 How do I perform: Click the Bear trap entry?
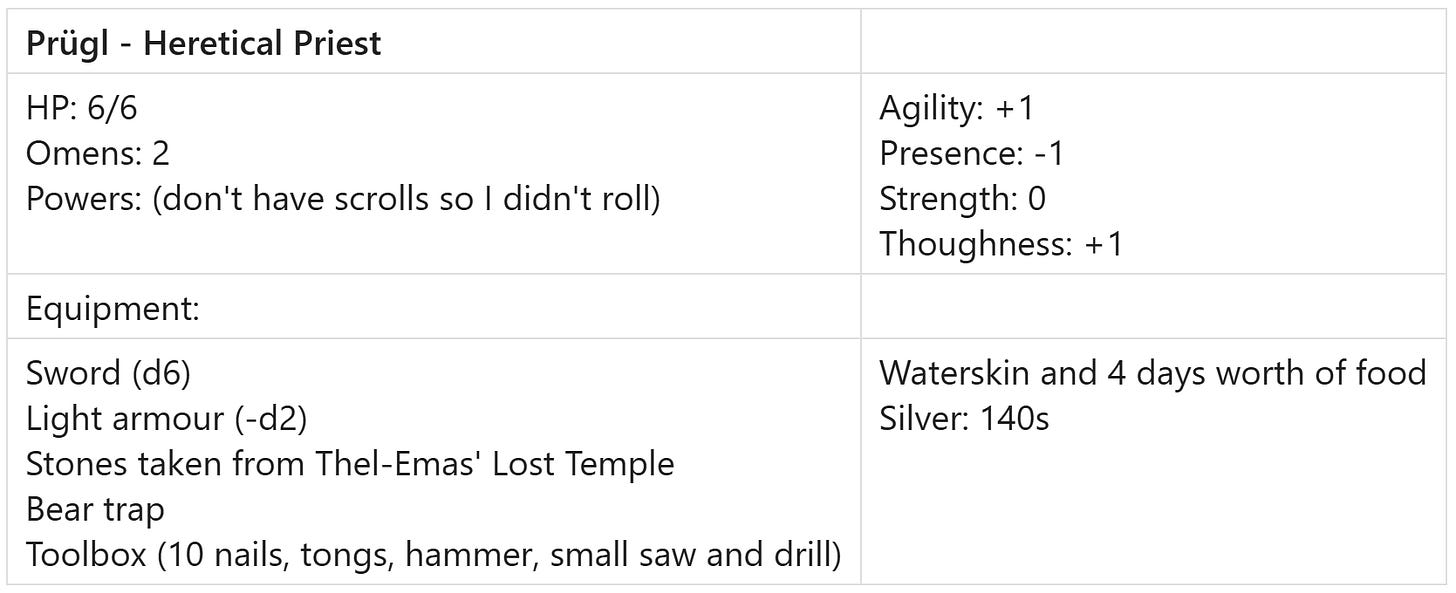[95, 509]
